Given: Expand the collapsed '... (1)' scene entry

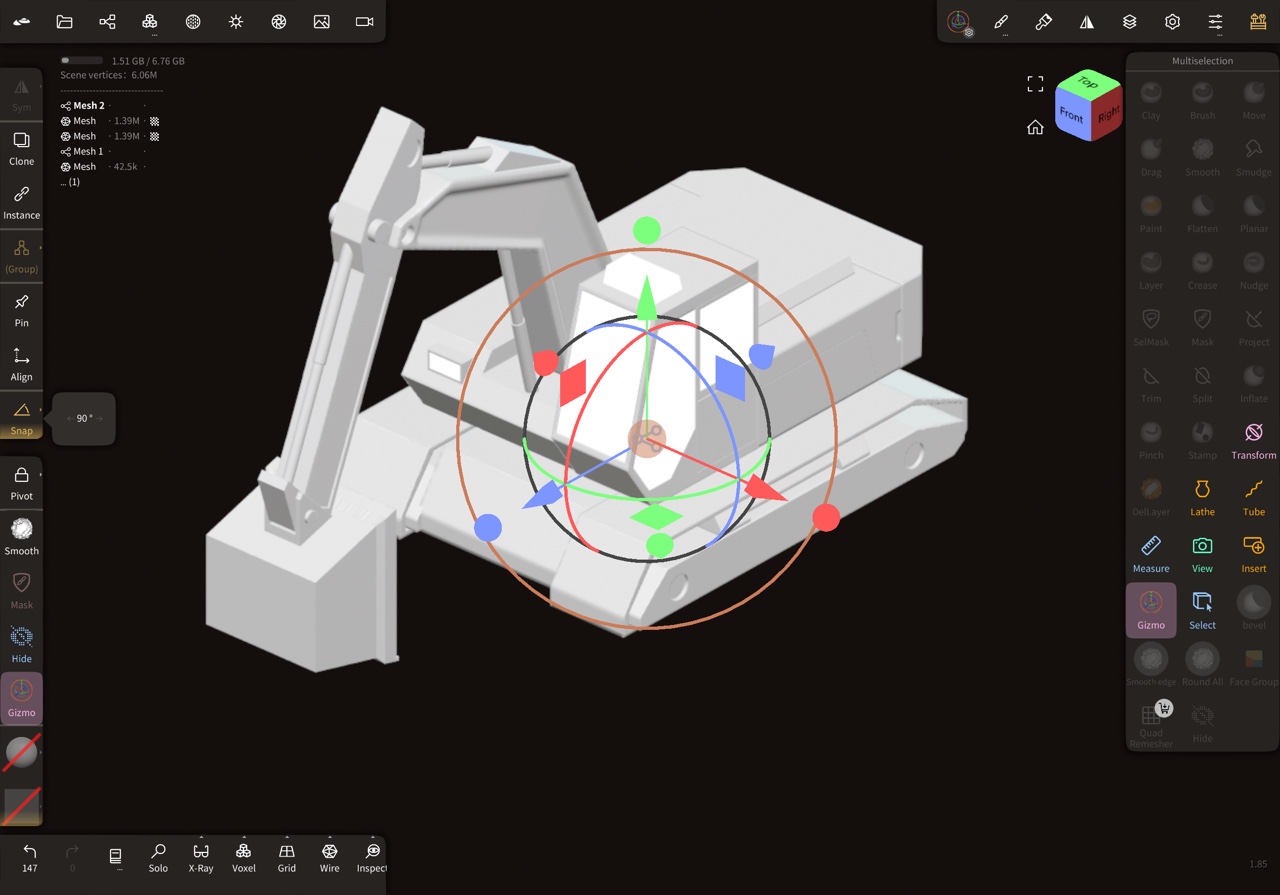Looking at the screenshot, I should pyautogui.click(x=70, y=182).
